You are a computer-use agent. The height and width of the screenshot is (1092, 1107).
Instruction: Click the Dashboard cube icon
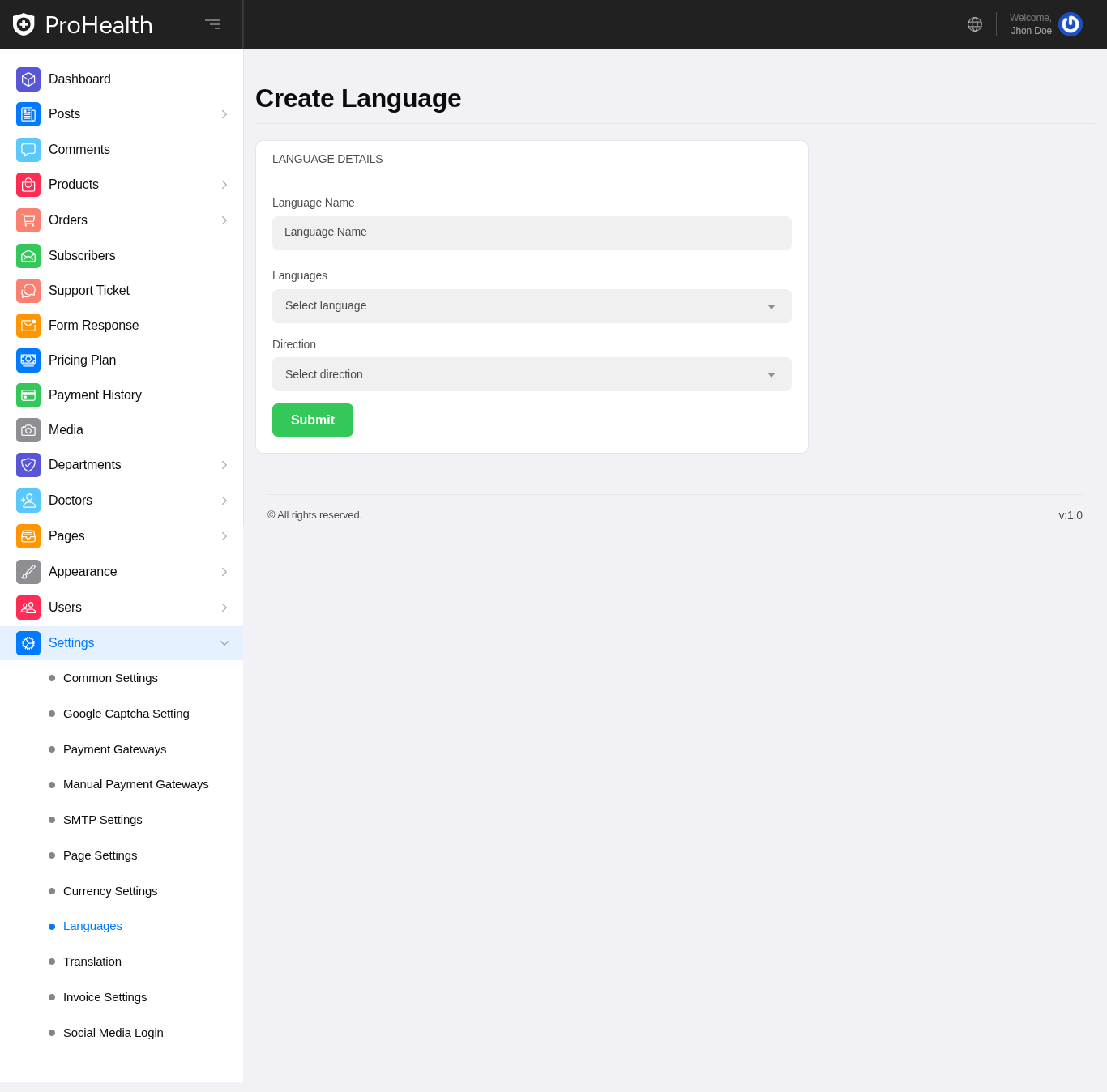pos(28,79)
